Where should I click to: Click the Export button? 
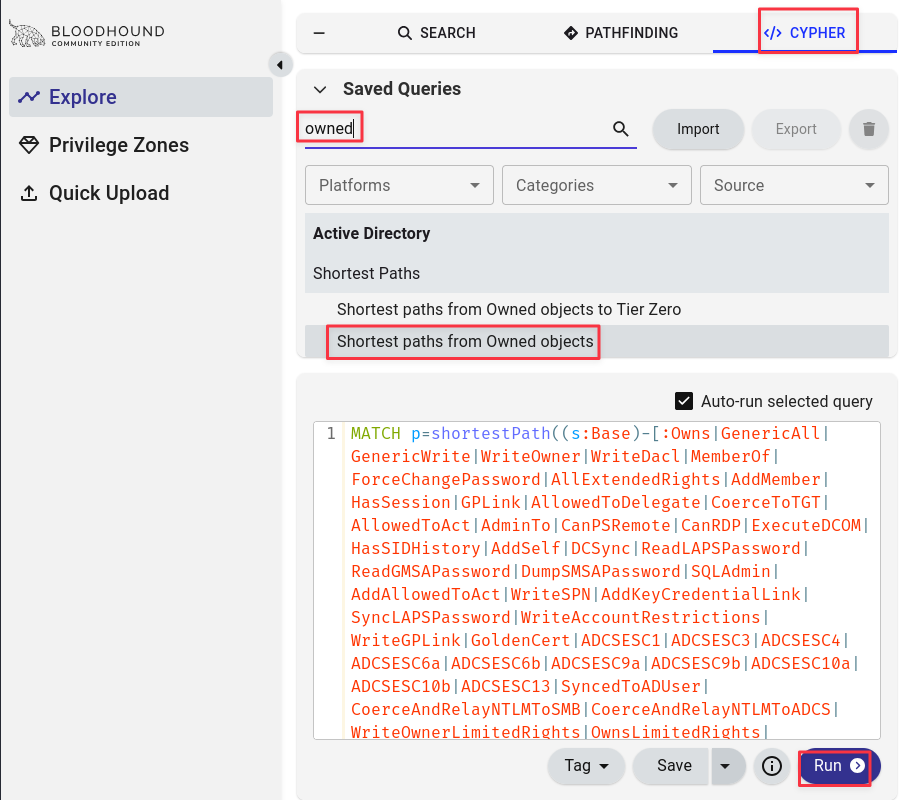click(796, 129)
